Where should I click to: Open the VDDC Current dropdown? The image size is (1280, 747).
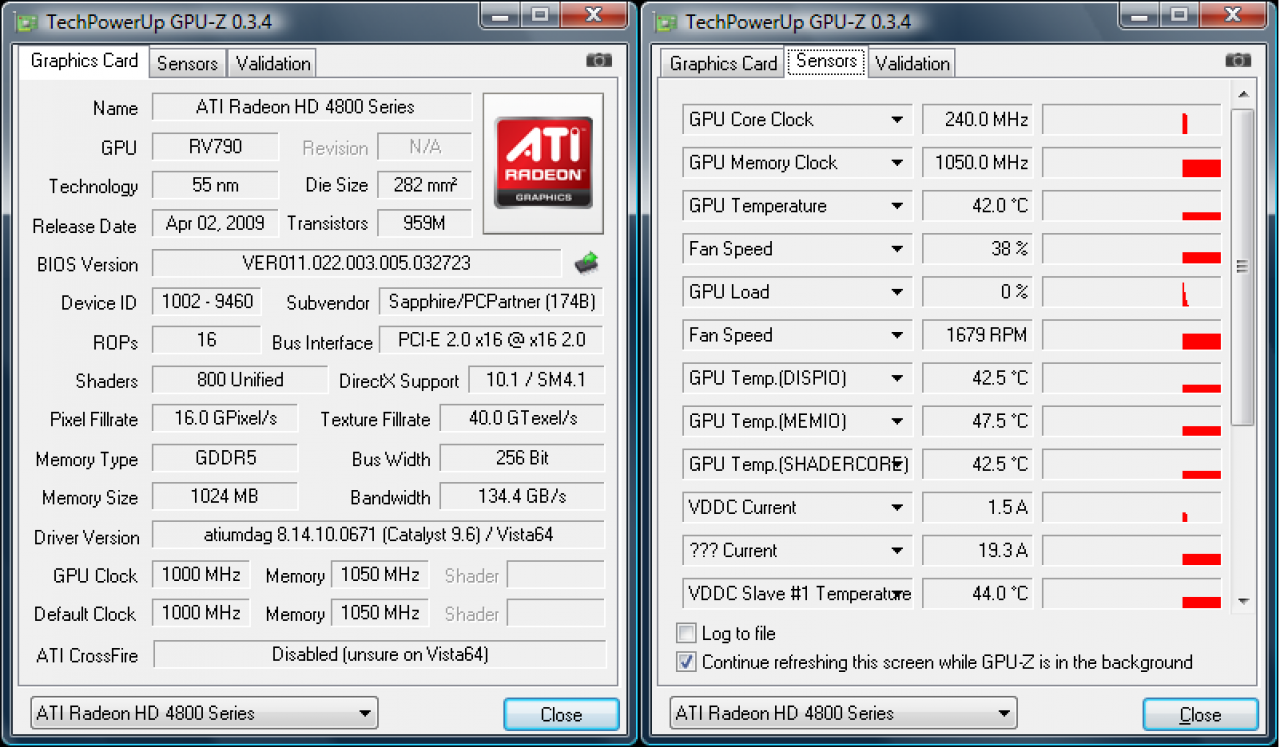point(897,507)
